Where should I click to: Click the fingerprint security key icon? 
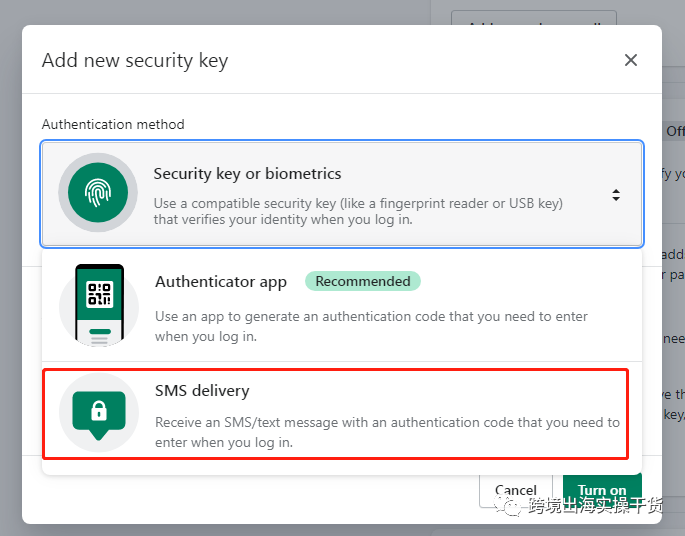click(x=98, y=193)
